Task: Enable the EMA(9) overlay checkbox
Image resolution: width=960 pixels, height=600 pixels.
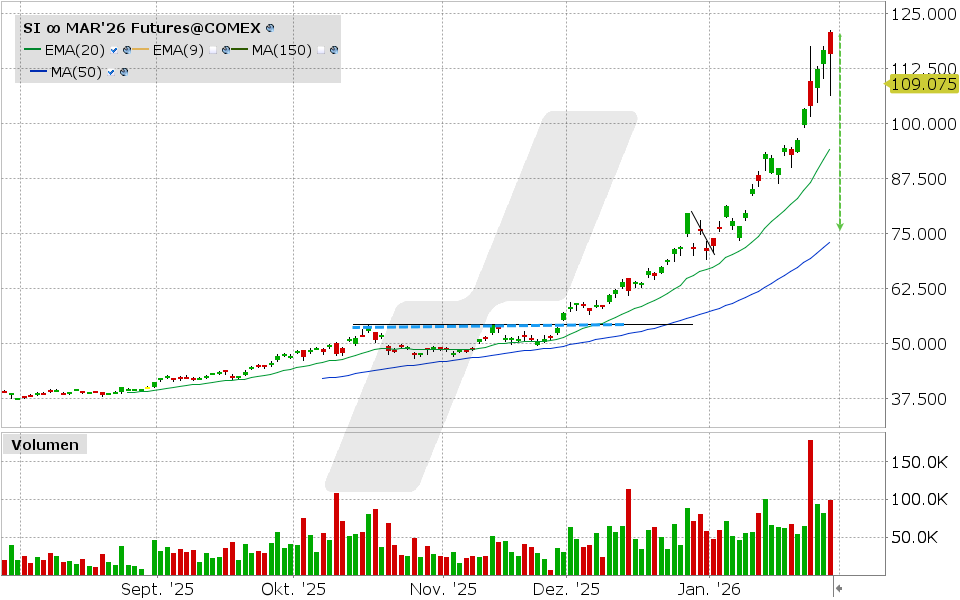Action: point(213,48)
